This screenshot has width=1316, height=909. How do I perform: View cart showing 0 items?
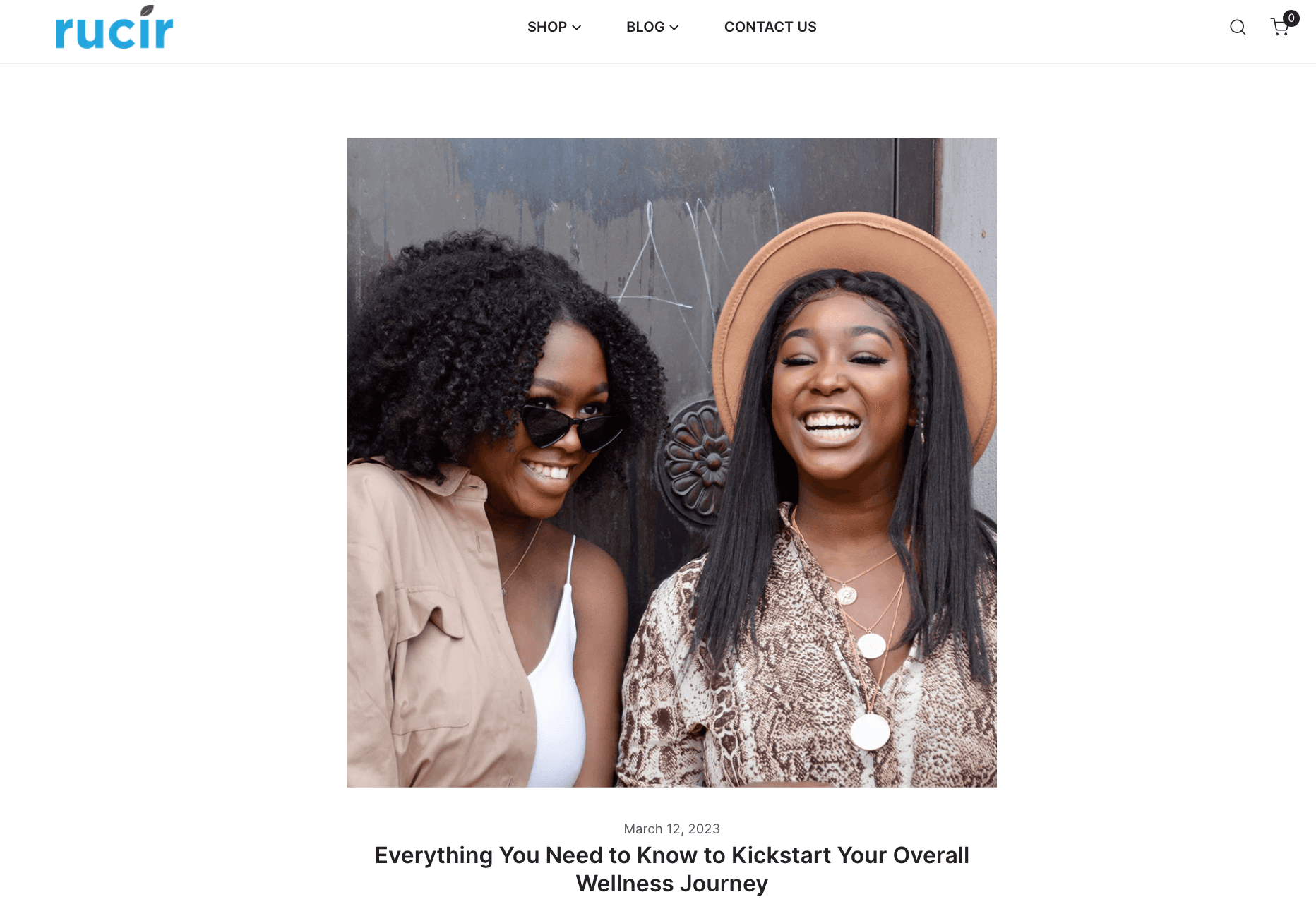coord(1279,28)
